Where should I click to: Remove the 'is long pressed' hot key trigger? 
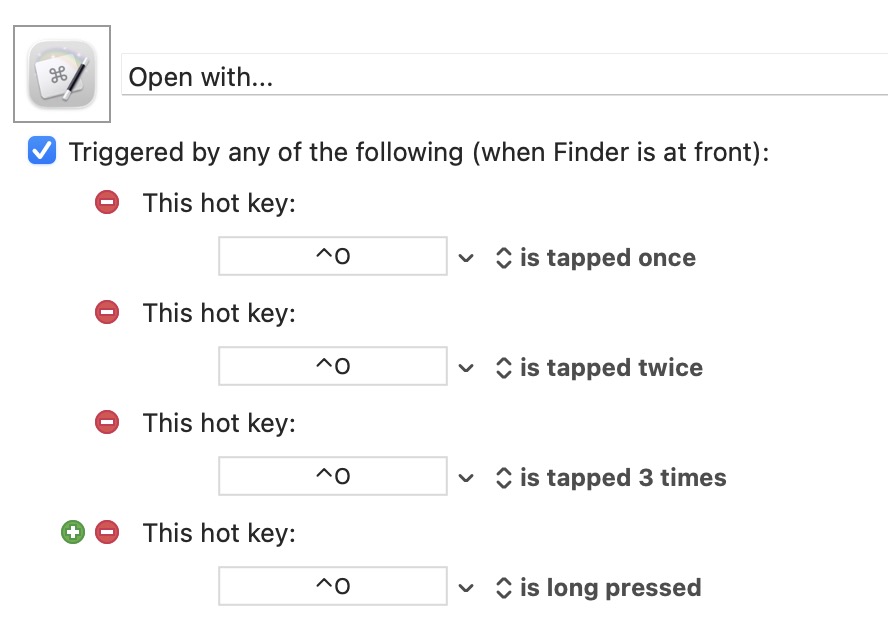pyautogui.click(x=107, y=533)
